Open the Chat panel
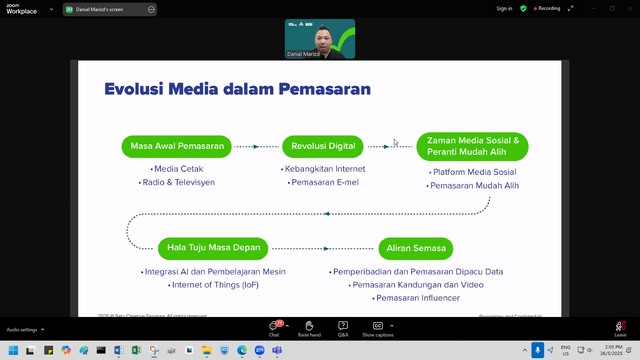The image size is (640, 360). [x=274, y=329]
